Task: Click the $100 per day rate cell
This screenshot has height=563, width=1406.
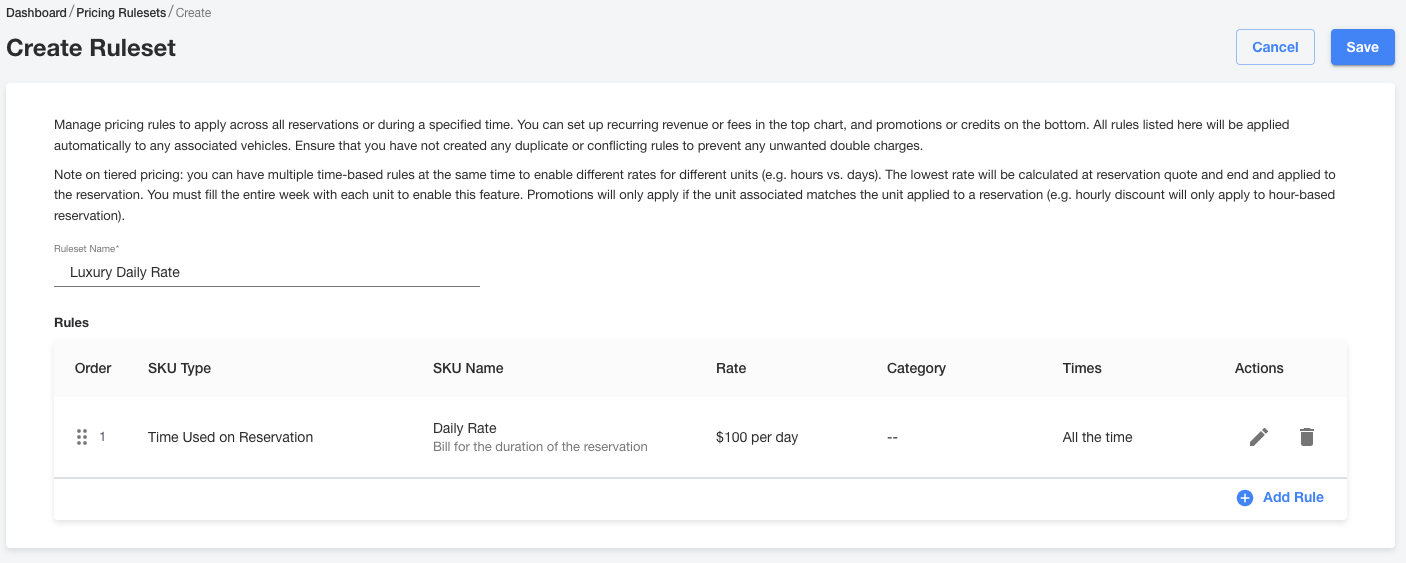Action: pos(757,437)
